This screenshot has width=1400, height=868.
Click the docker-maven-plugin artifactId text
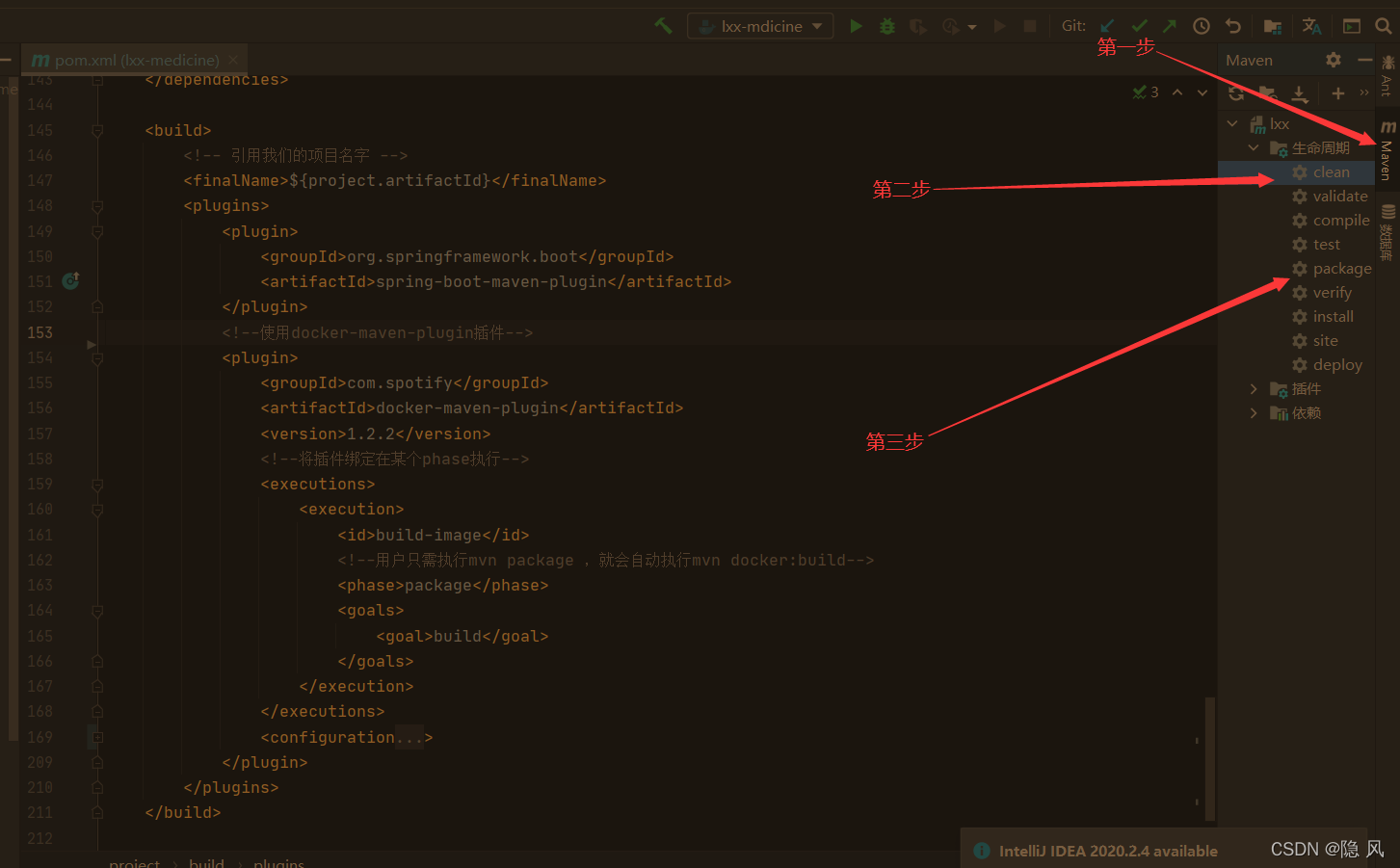coord(471,408)
